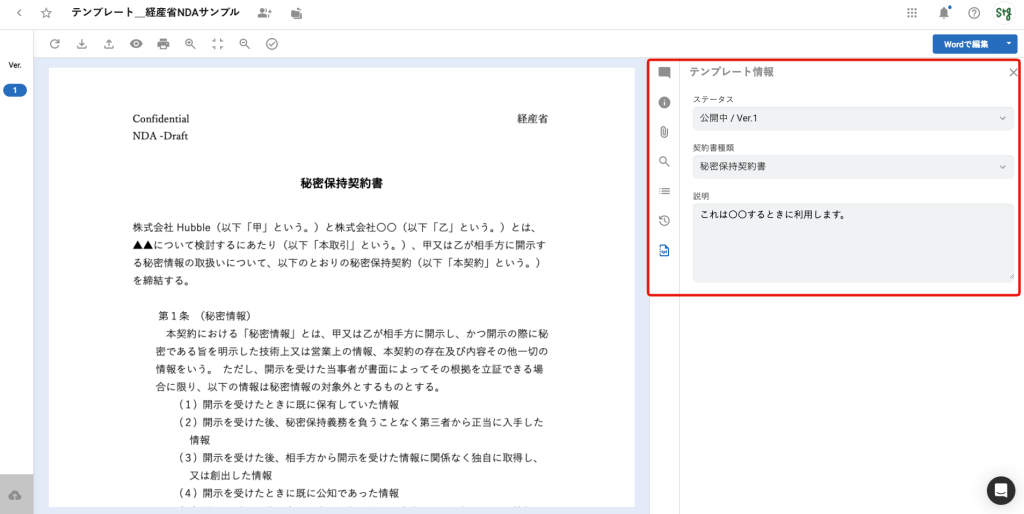1024x514 pixels.
Task: Select version 1 badge
Action: [x=15, y=90]
